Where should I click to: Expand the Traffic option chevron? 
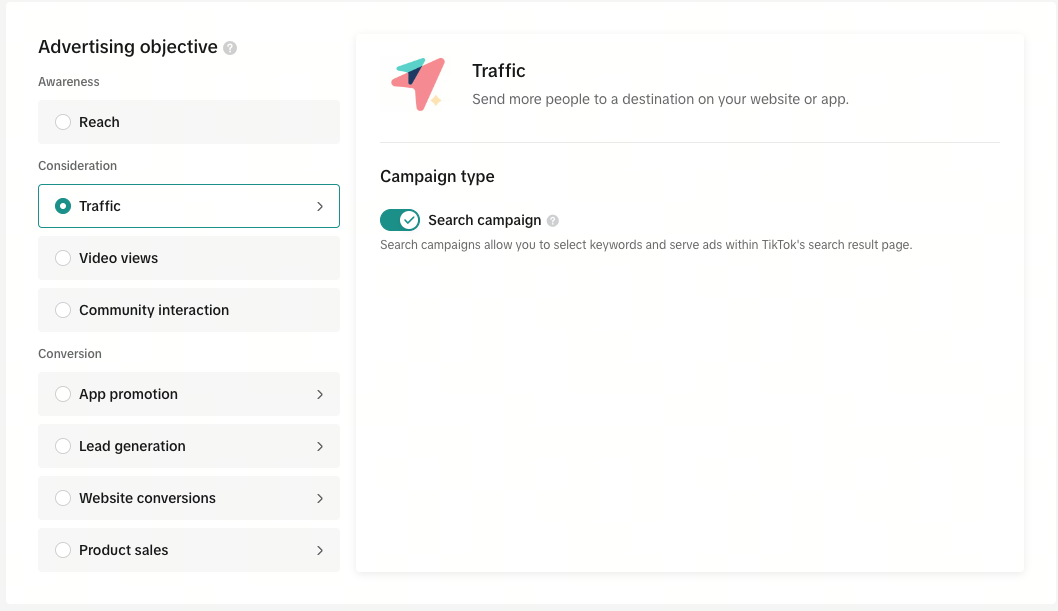point(320,206)
